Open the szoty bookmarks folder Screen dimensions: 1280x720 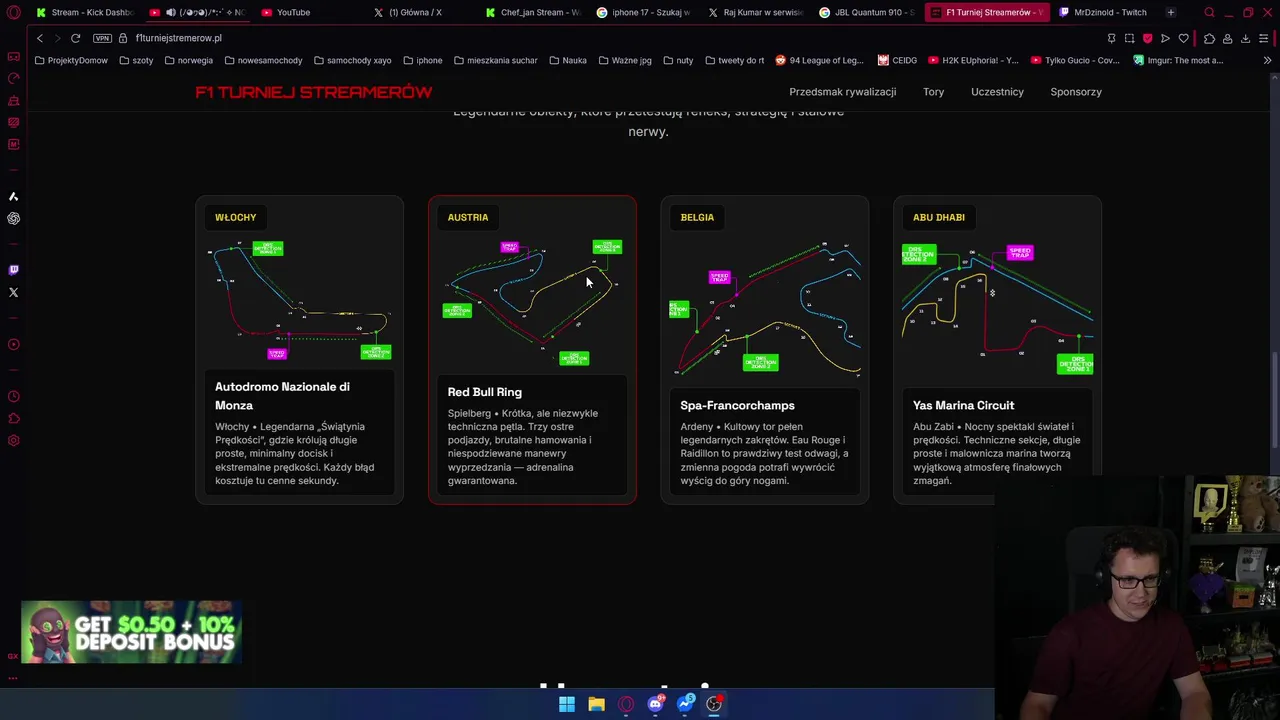point(136,60)
